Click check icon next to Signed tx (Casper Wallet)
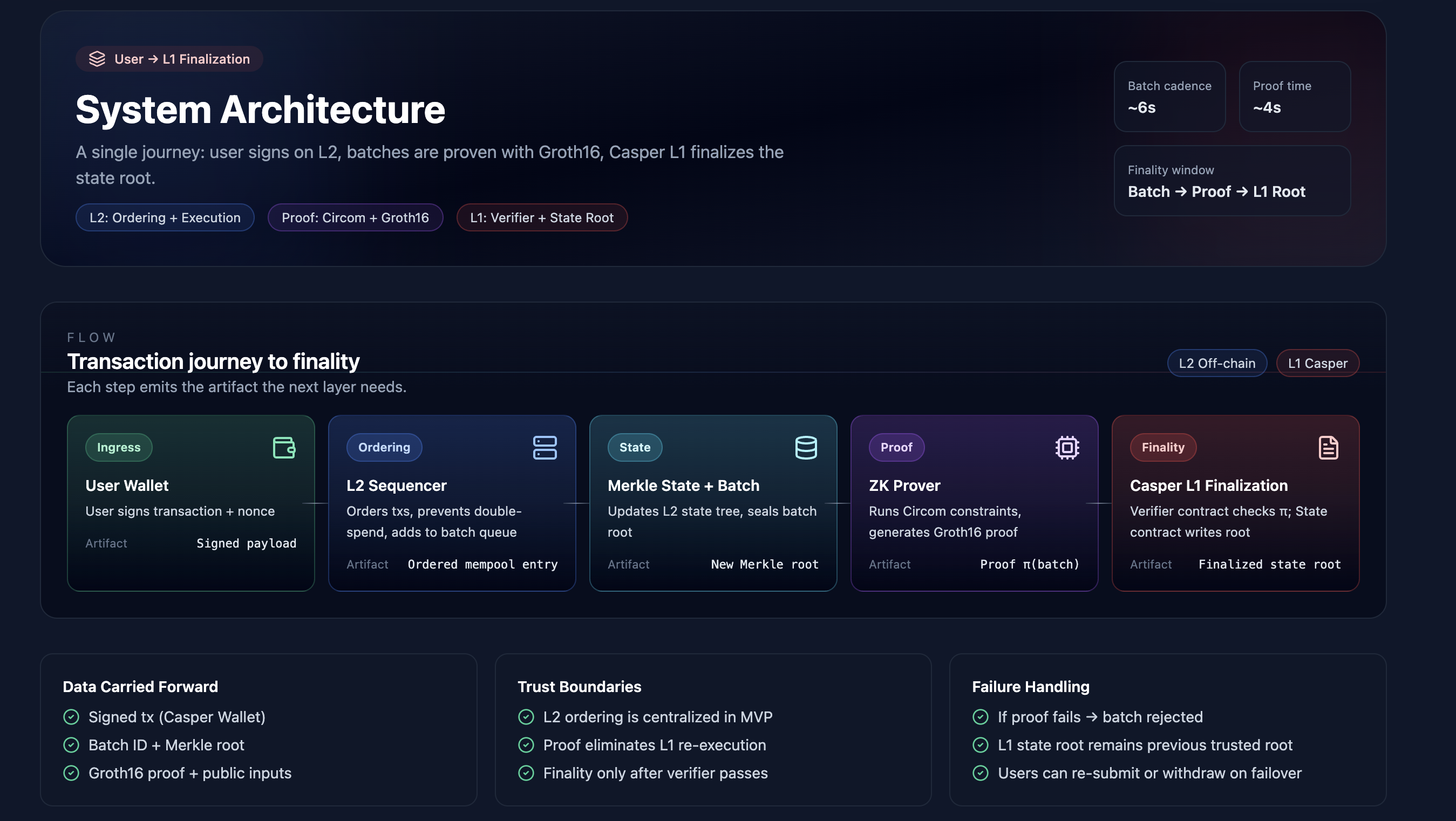1456x821 pixels. (x=71, y=717)
